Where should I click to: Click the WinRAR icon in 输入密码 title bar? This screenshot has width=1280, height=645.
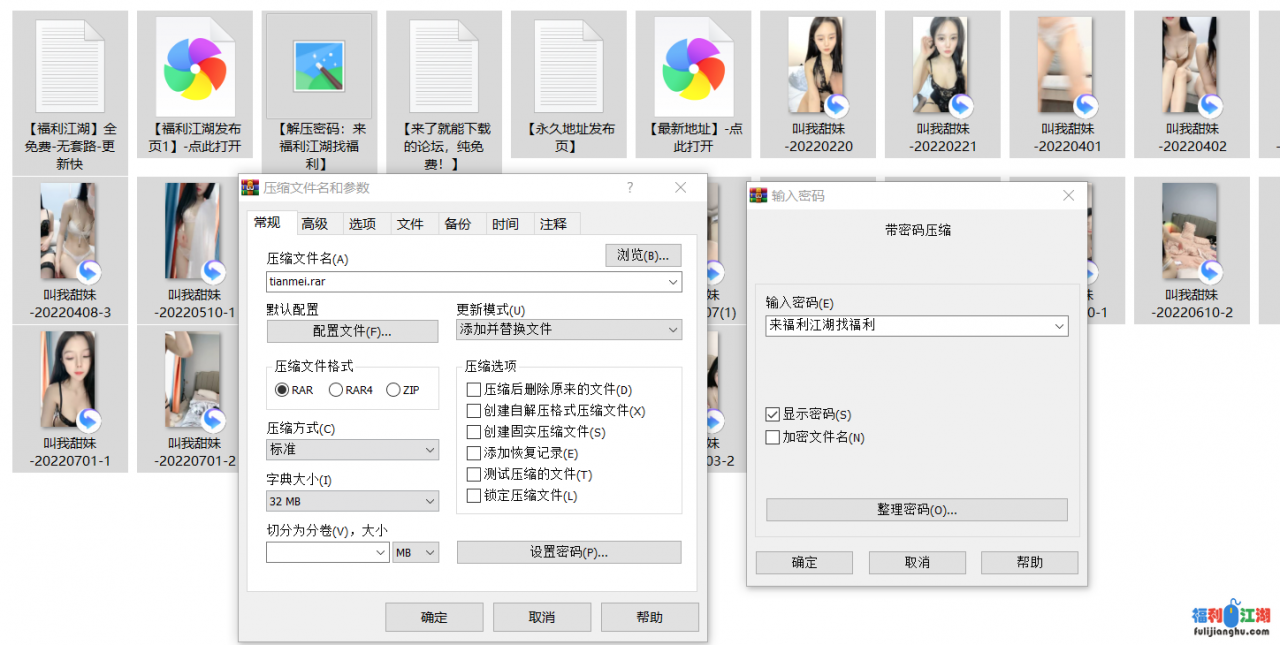(x=759, y=196)
